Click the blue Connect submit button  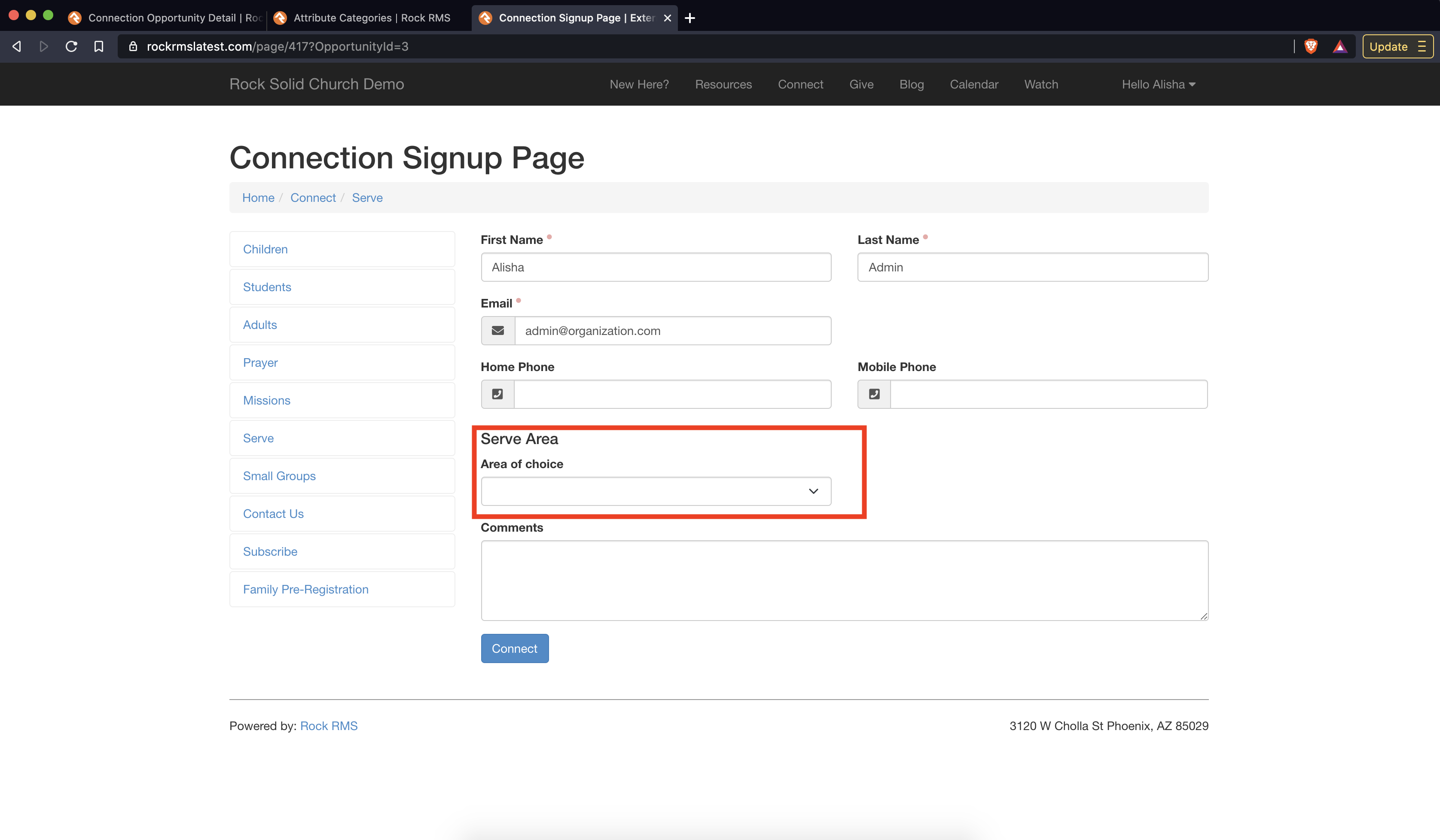click(x=514, y=649)
